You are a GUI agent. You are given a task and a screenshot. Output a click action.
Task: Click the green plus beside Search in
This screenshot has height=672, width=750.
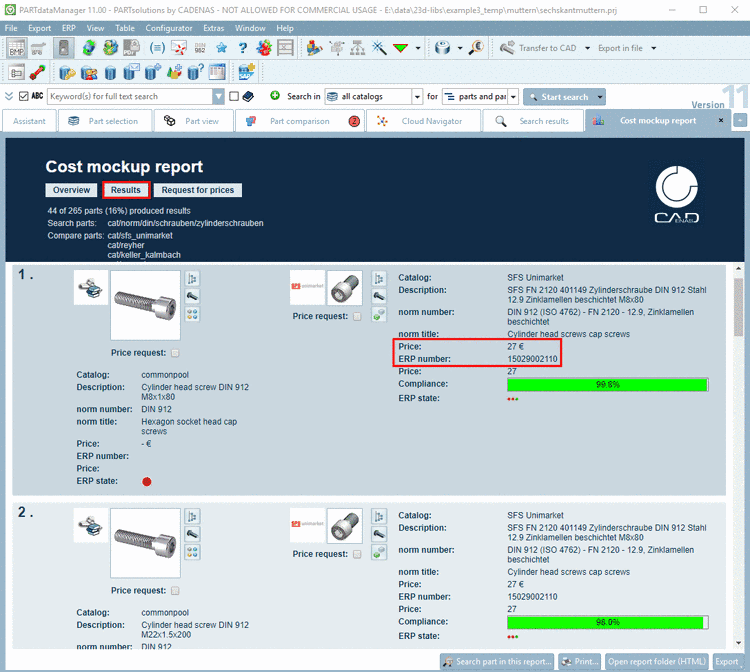[x=275, y=96]
